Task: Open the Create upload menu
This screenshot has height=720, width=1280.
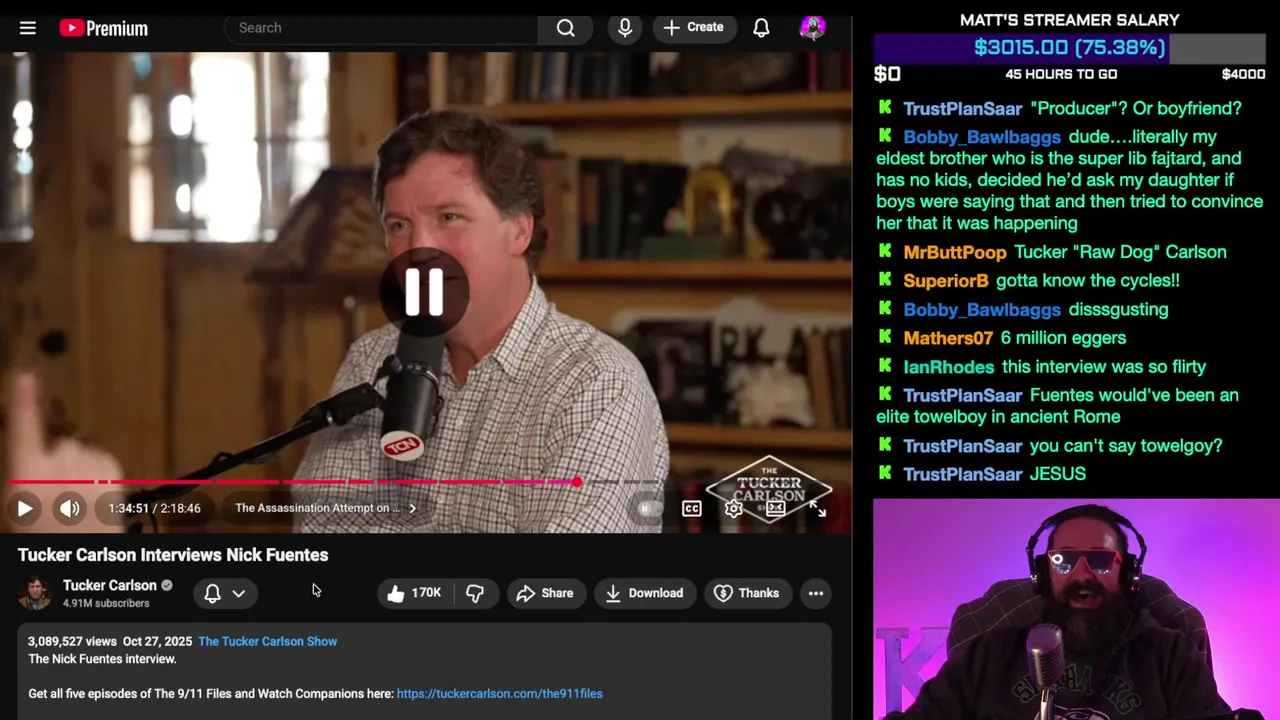Action: (693, 28)
